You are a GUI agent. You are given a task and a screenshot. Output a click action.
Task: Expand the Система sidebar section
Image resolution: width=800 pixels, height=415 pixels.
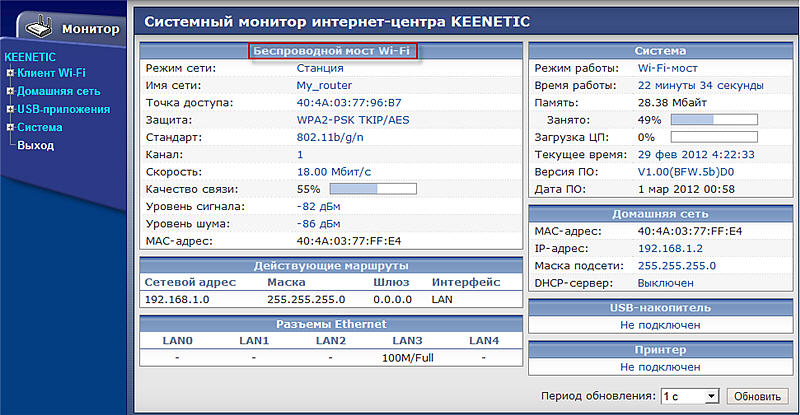(9, 127)
